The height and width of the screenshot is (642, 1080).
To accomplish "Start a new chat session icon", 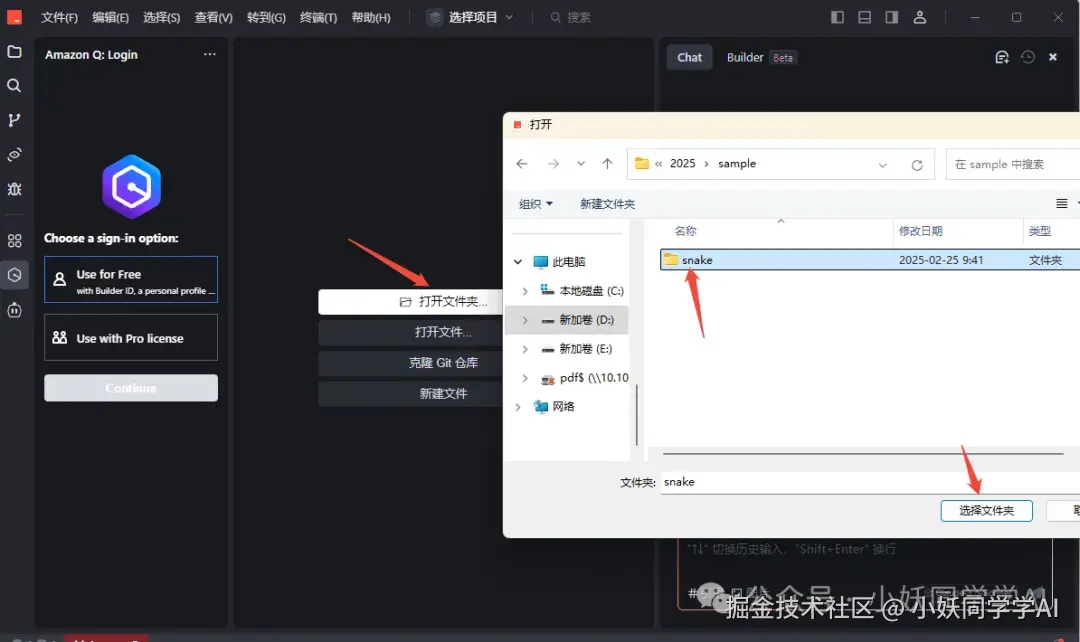I will click(1002, 57).
